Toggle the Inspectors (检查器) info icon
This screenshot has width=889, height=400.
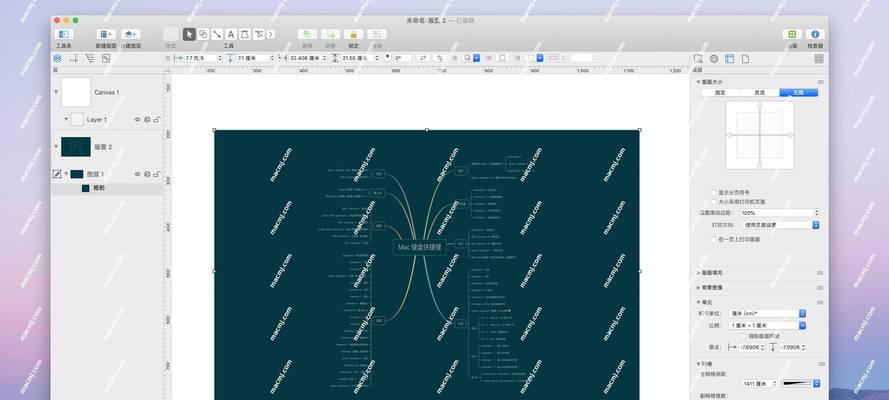click(815, 34)
